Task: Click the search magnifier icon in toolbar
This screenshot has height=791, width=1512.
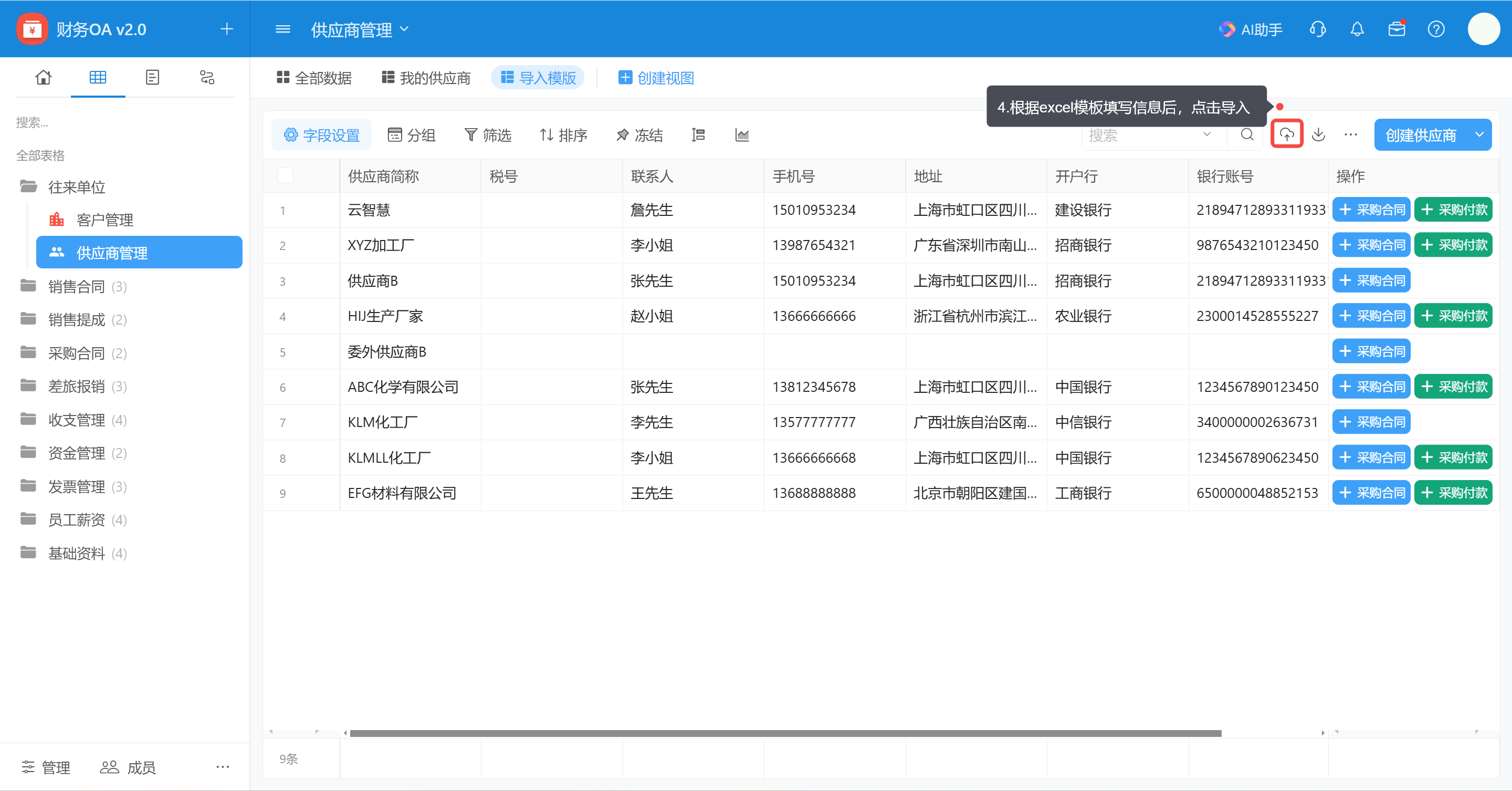Action: pyautogui.click(x=1247, y=134)
